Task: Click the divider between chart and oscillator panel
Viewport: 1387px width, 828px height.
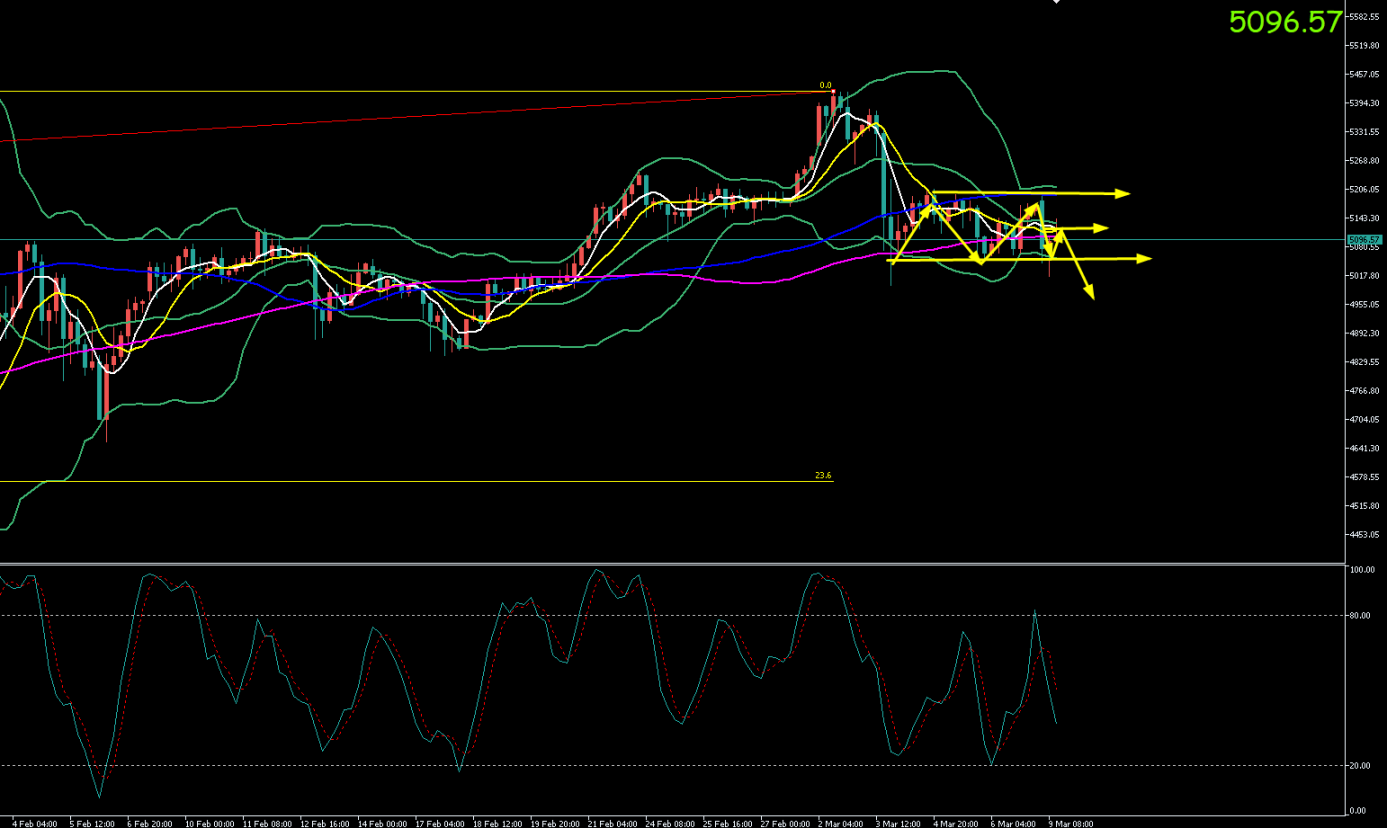Action: pos(670,565)
